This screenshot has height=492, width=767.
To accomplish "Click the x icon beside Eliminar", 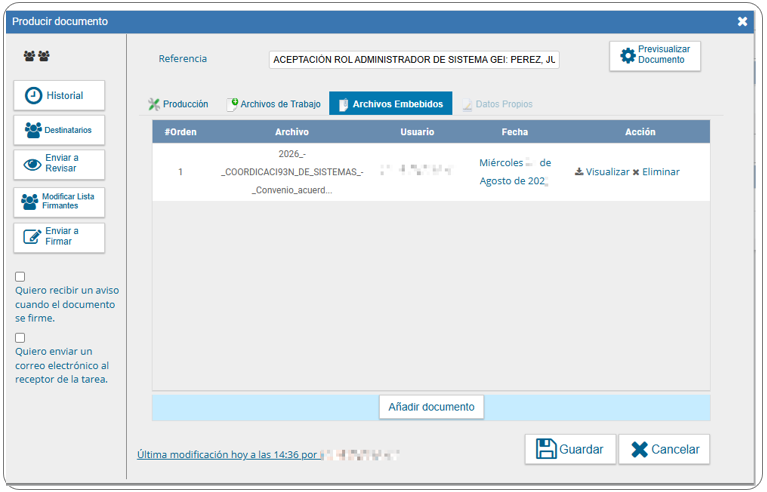I will coord(636,172).
